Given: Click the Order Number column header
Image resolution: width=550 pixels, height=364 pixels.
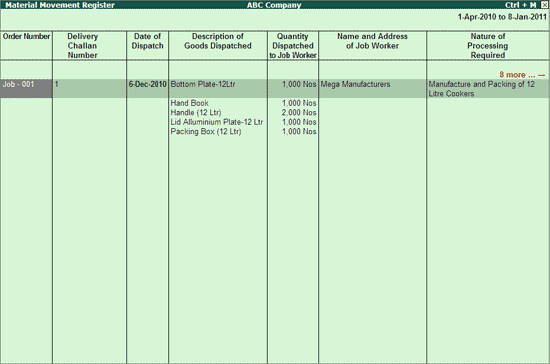Looking at the screenshot, I should (x=26, y=36).
